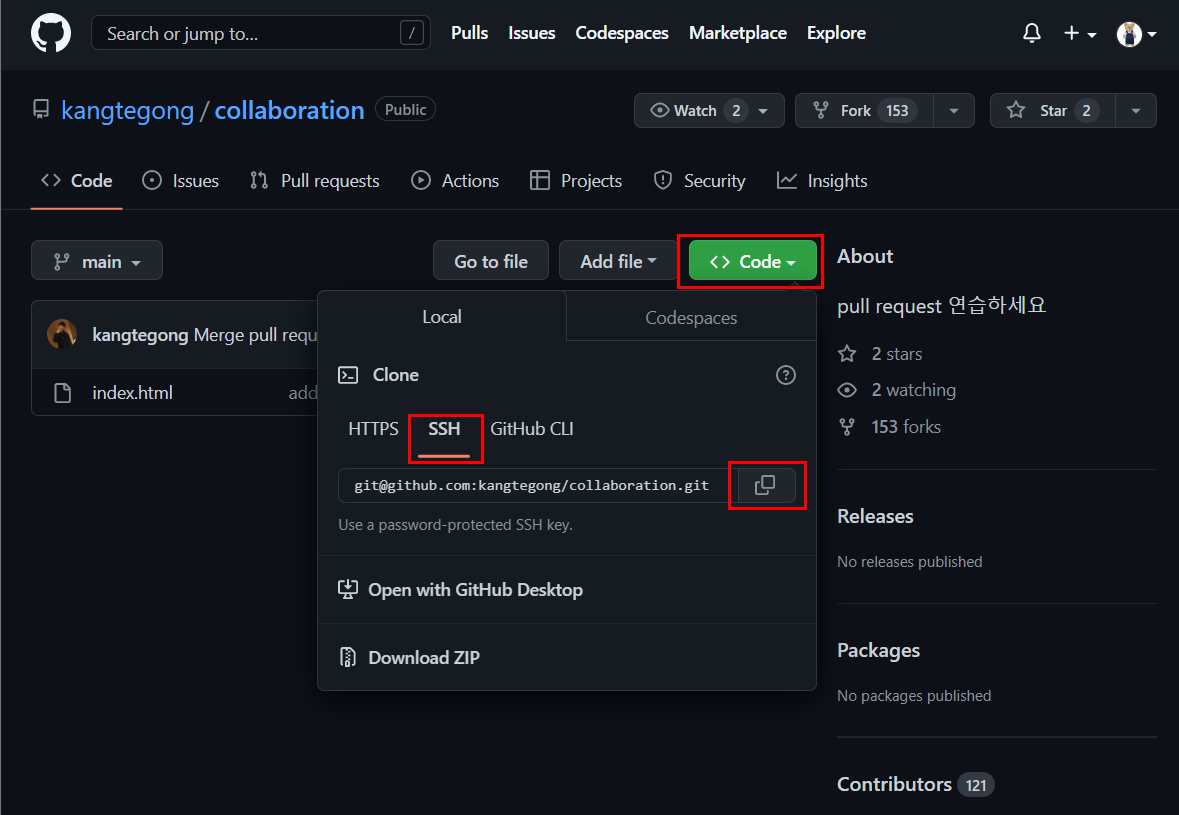
Task: Open the kangtegong commit author link
Action: click(140, 335)
